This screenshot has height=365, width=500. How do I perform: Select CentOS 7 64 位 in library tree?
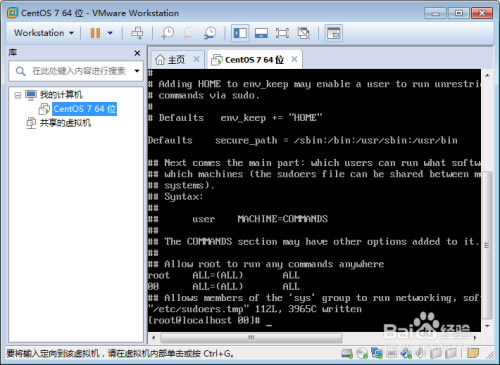[x=85, y=109]
